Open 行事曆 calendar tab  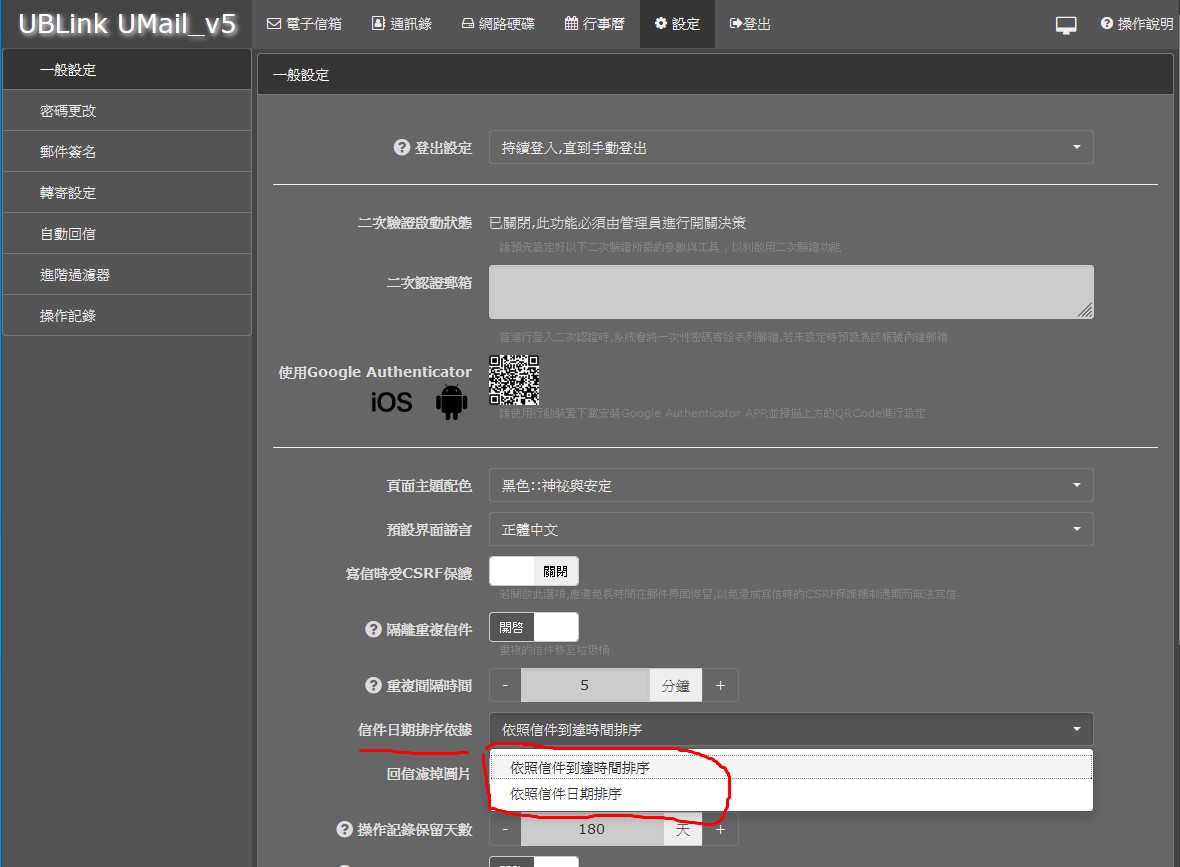(x=594, y=24)
